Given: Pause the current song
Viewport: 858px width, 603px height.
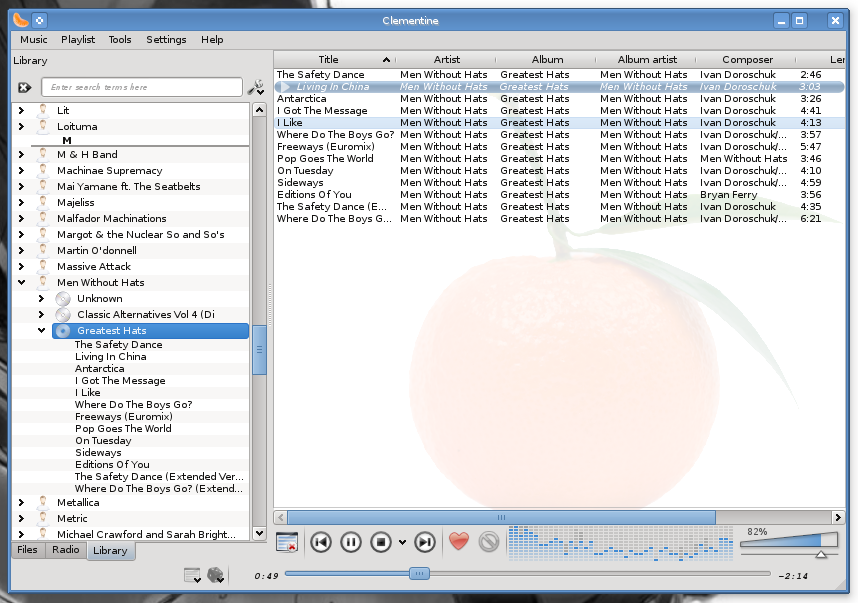Looking at the screenshot, I should [x=351, y=542].
